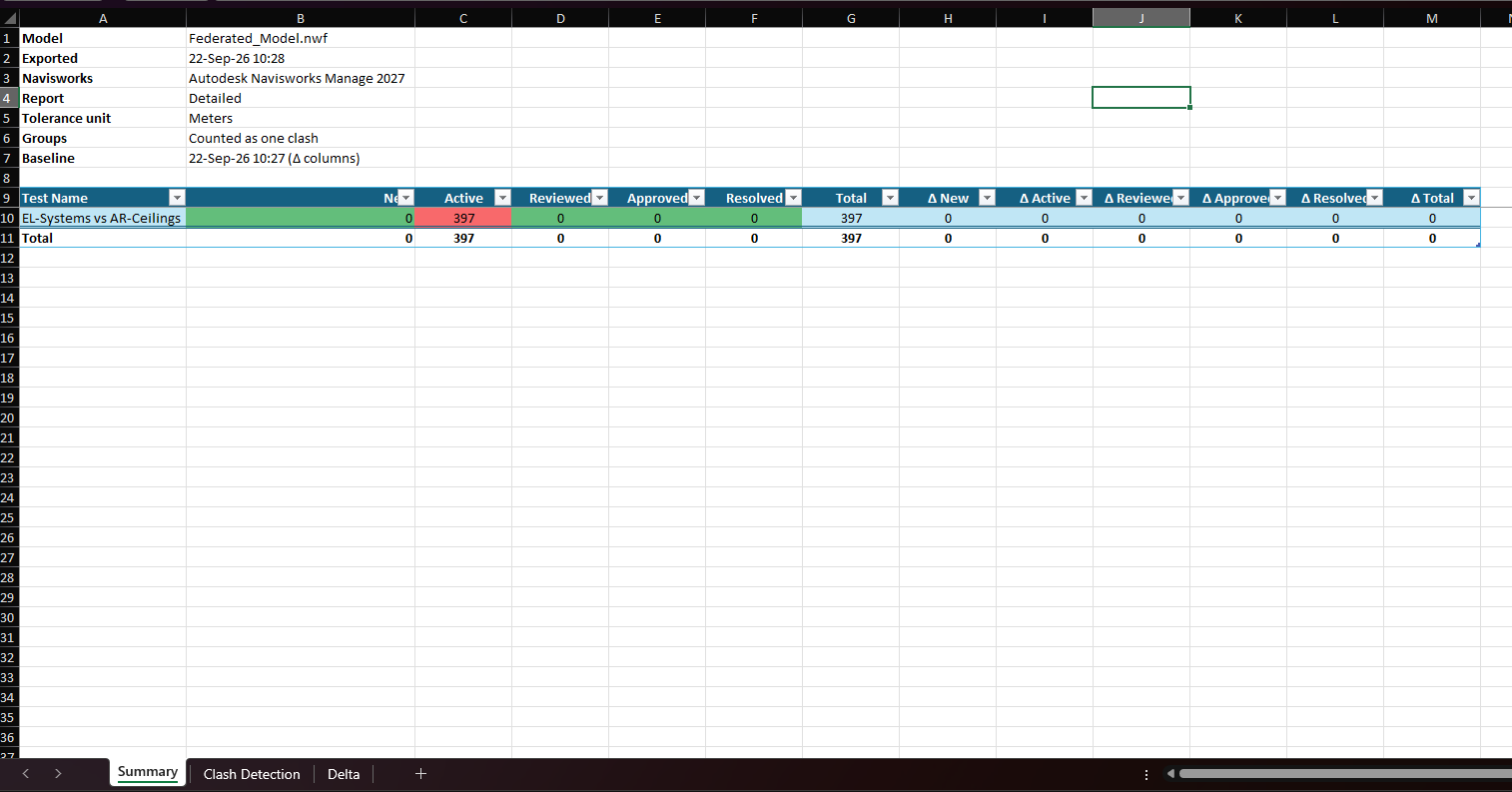
Task: Click the Δ Active value in row 10
Action: point(1045,218)
